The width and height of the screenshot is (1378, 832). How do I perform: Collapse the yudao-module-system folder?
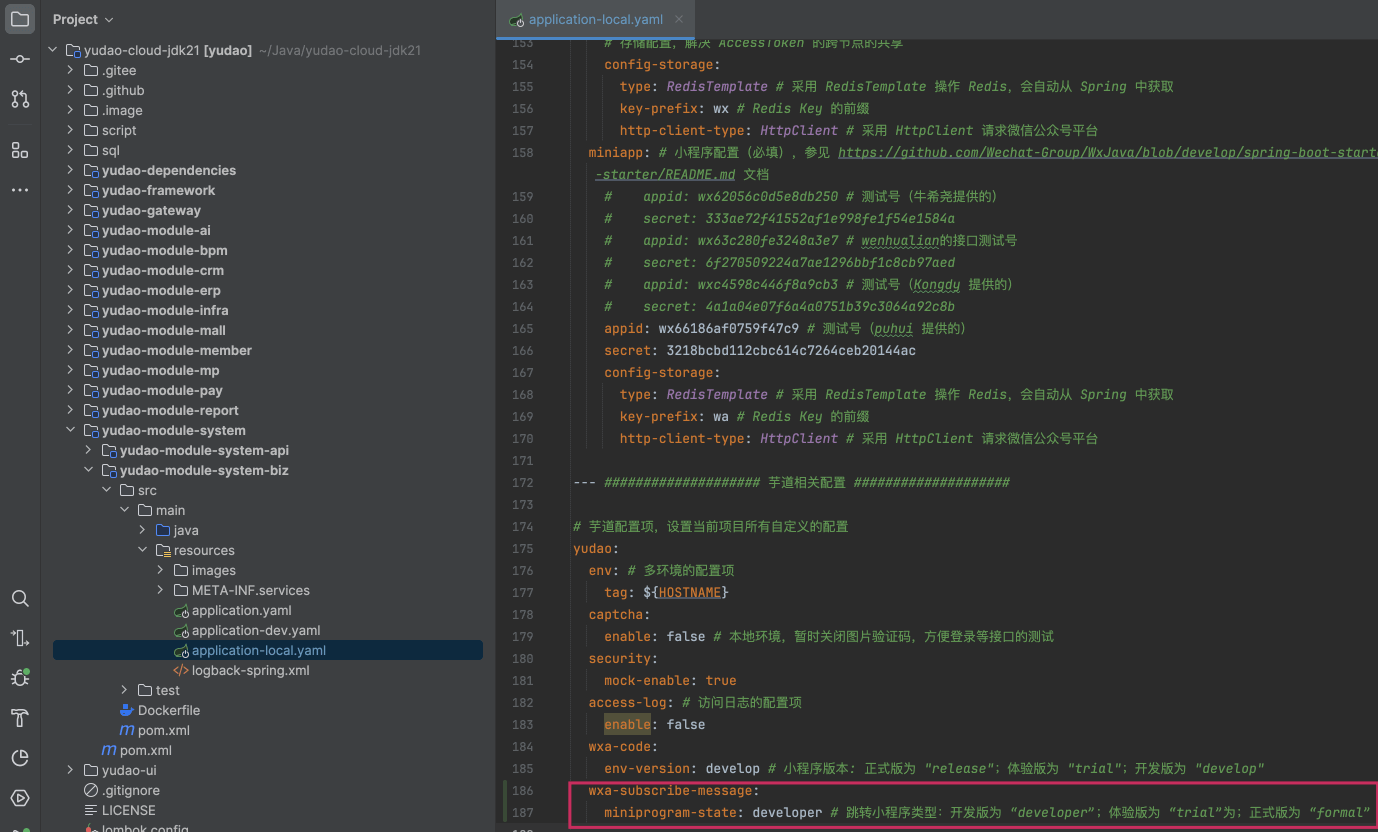coord(70,430)
